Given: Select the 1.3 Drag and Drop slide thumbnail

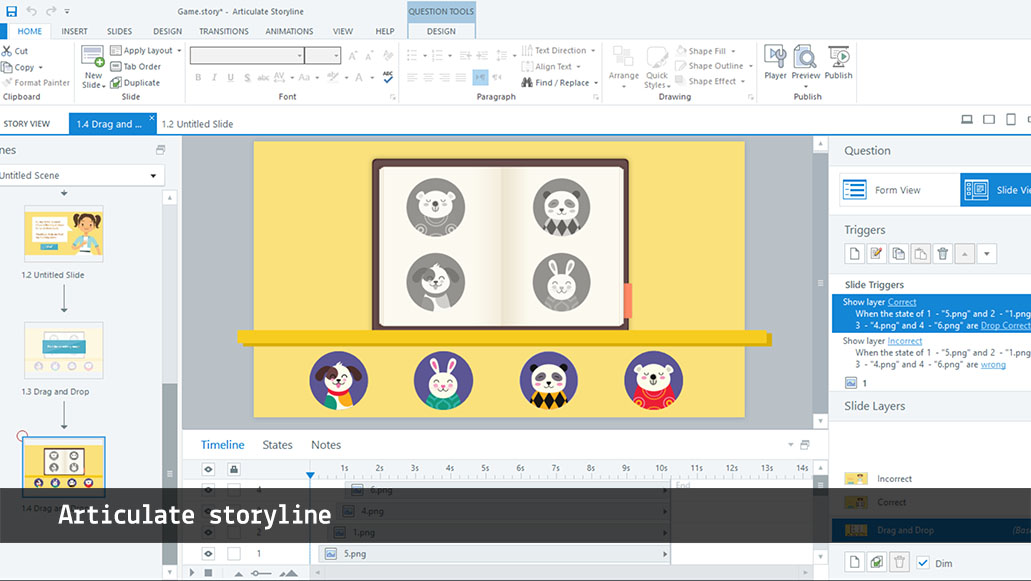Looking at the screenshot, I should (64, 348).
